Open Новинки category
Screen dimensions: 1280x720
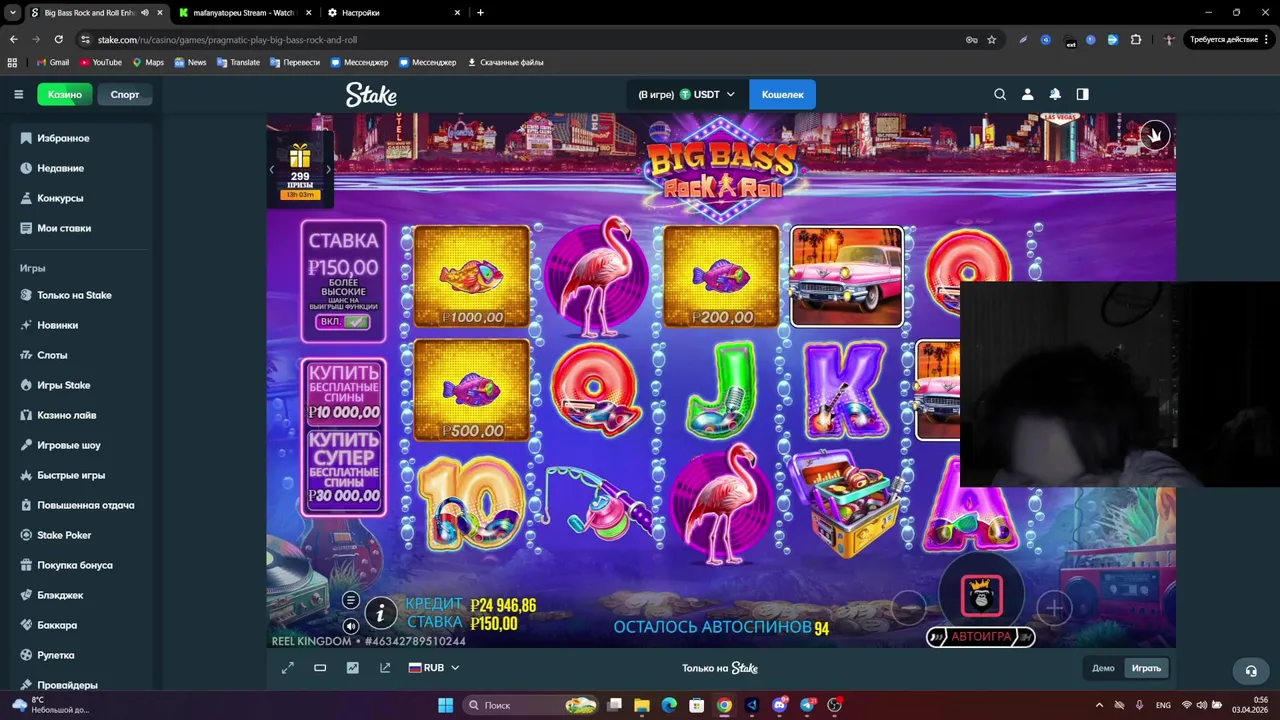click(57, 325)
